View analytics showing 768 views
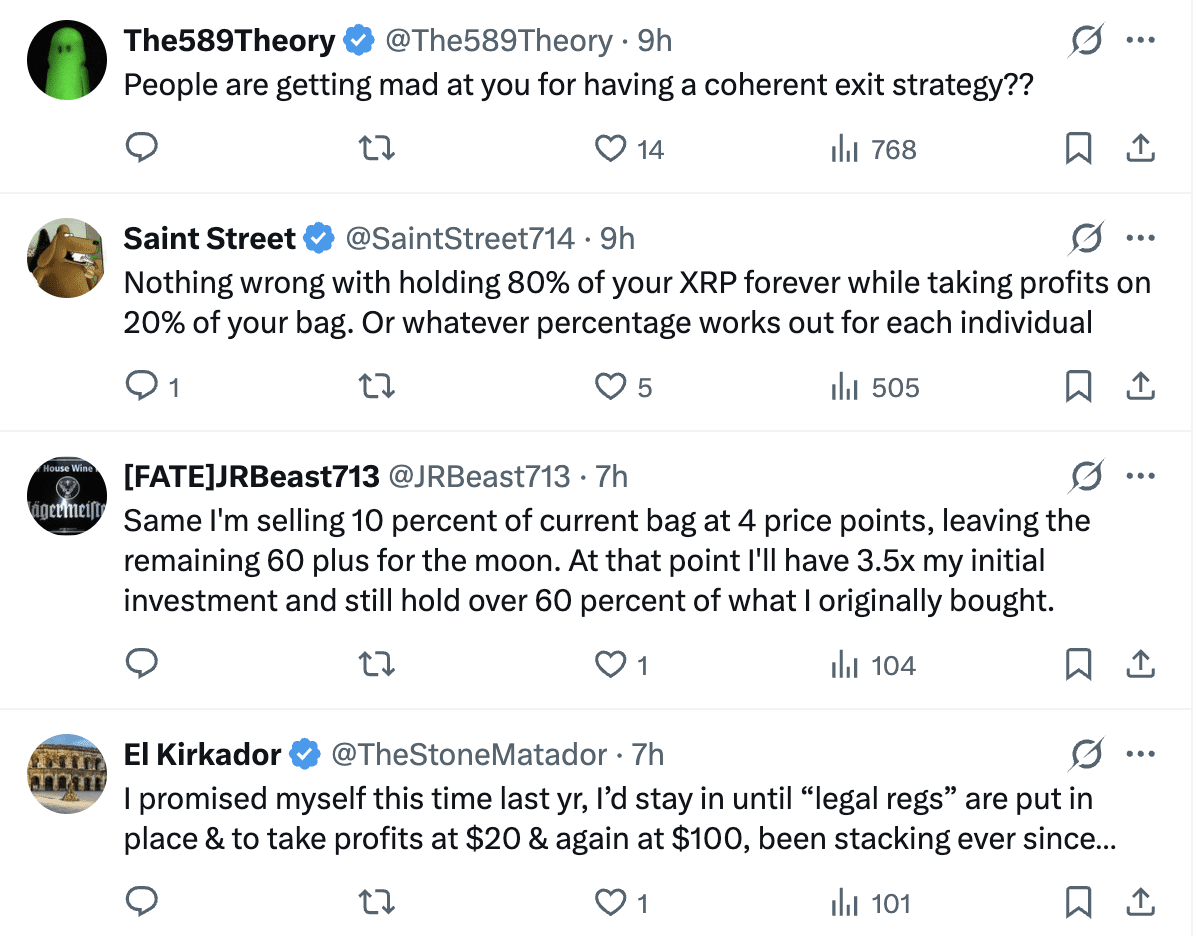Screen dimensions: 1198x936 (873, 149)
